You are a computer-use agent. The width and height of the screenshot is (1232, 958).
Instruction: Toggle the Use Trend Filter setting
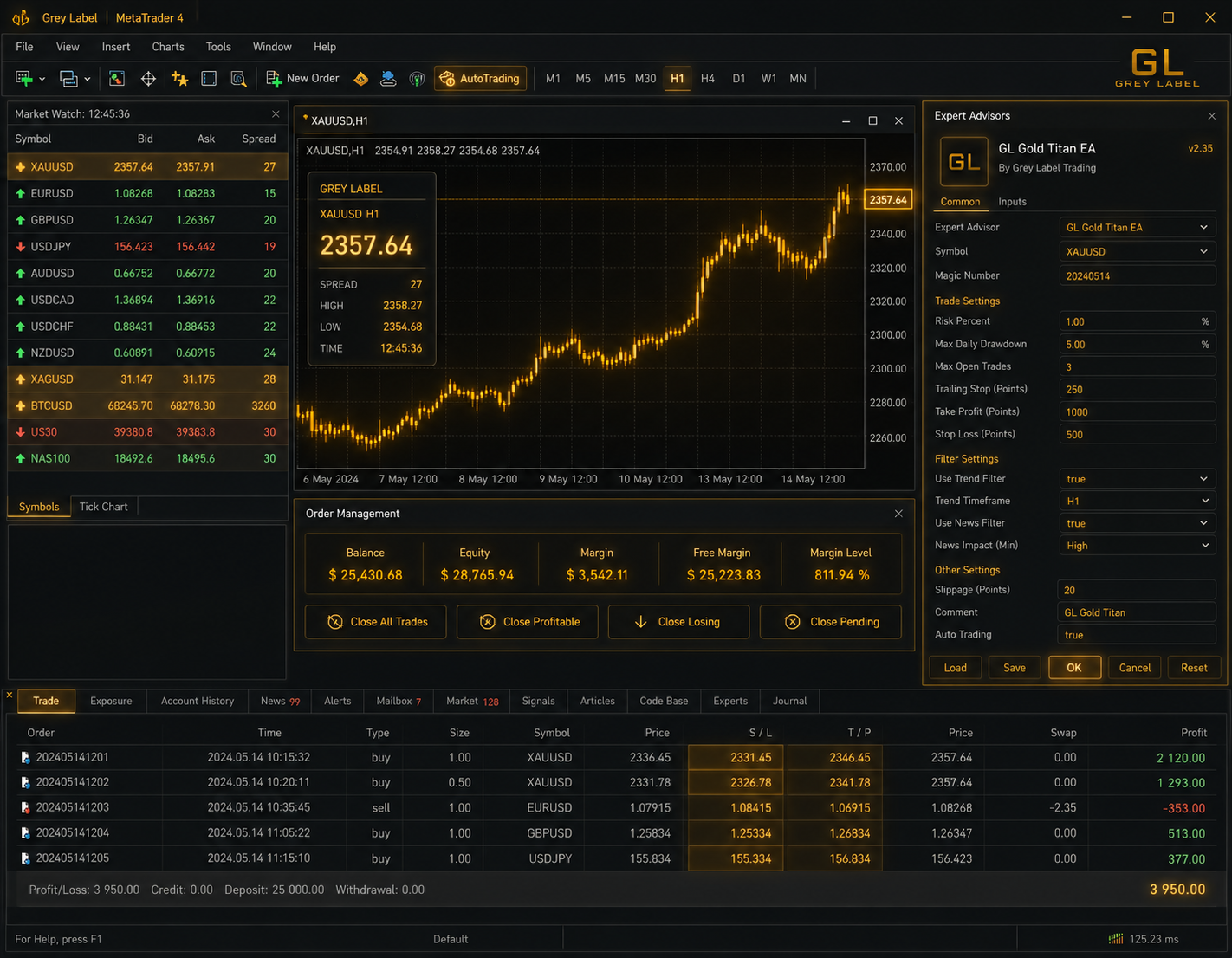(1137, 479)
